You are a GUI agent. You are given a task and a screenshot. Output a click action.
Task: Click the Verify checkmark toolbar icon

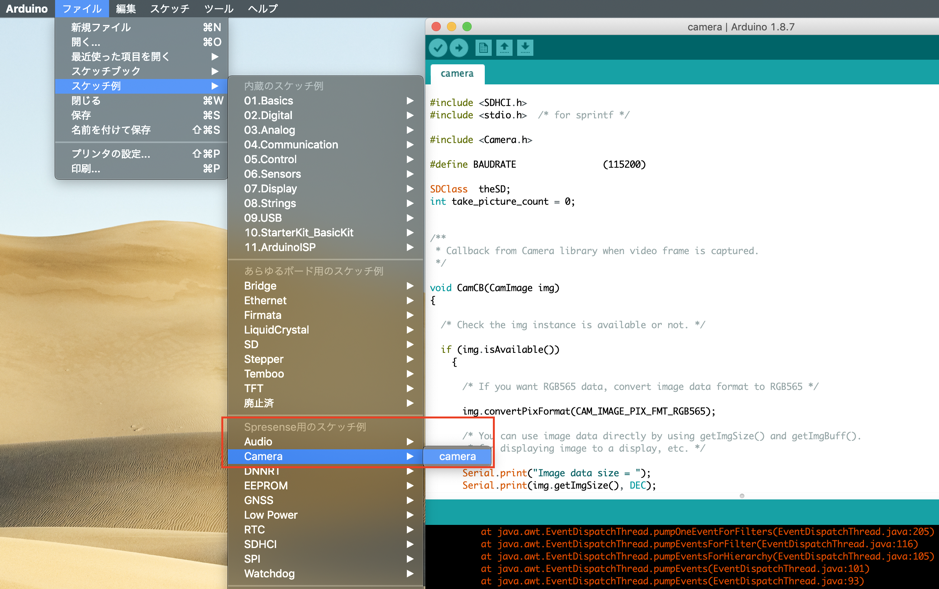pos(438,48)
